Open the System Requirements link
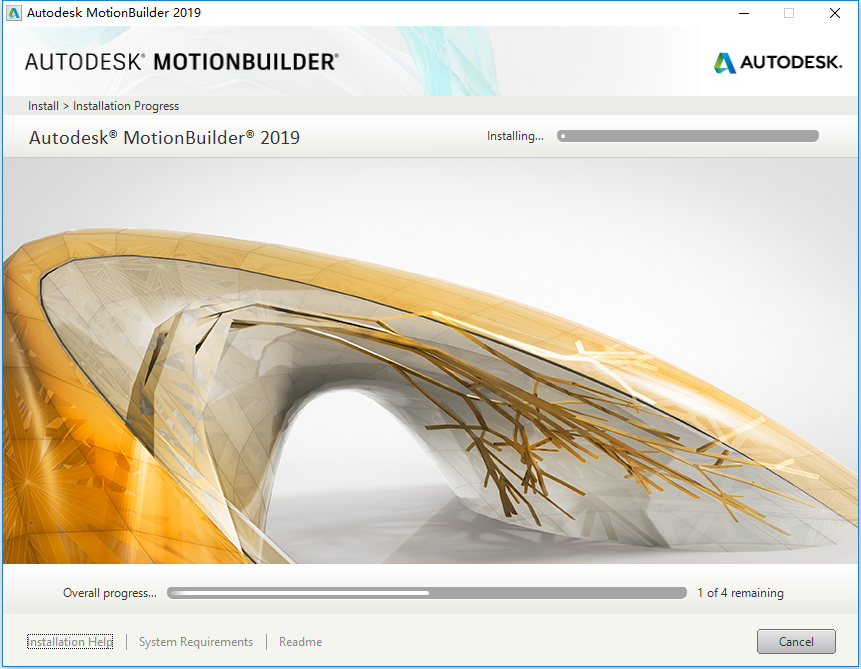 click(195, 642)
